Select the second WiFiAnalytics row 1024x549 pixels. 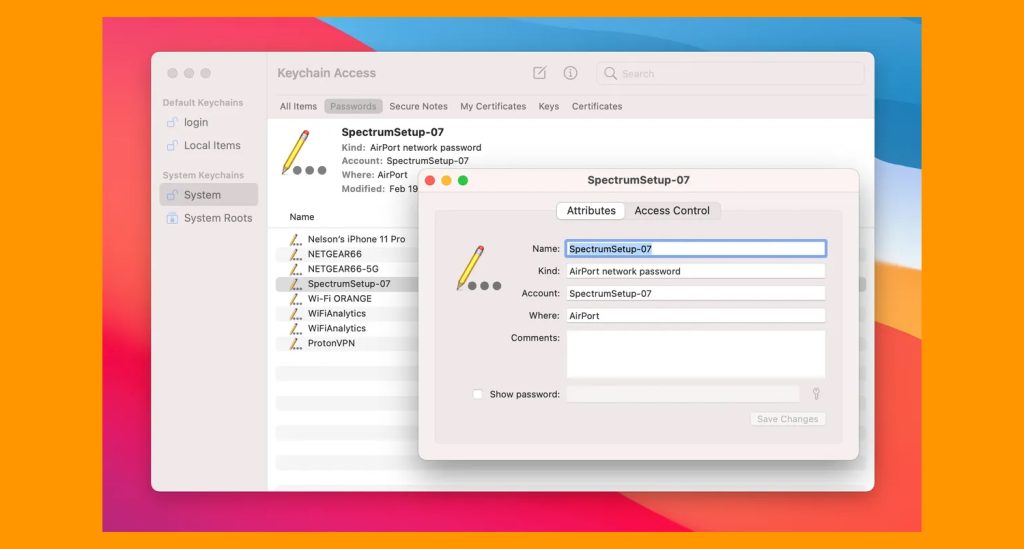click(347, 328)
